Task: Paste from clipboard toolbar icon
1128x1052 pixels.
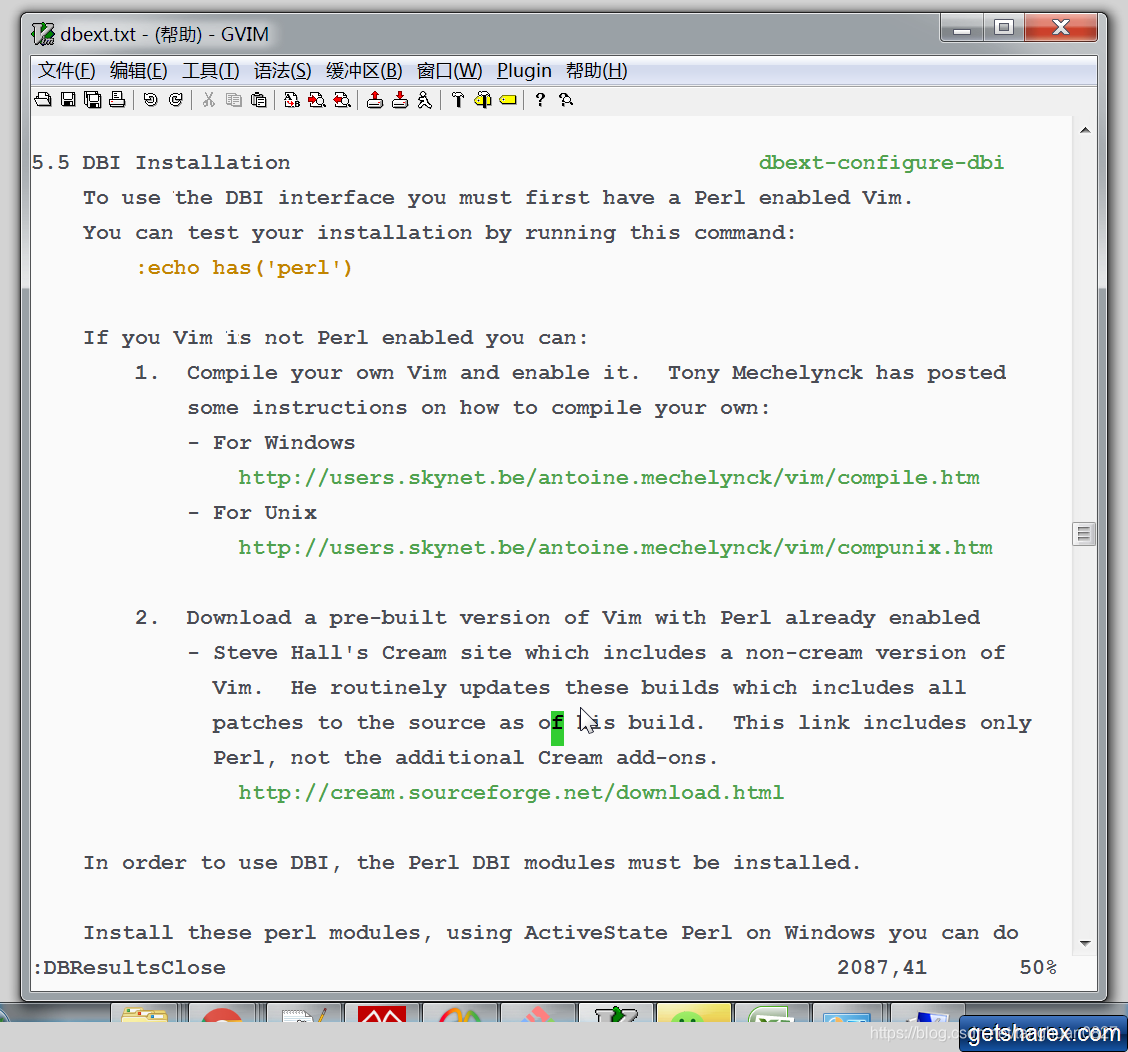Action: click(x=258, y=100)
